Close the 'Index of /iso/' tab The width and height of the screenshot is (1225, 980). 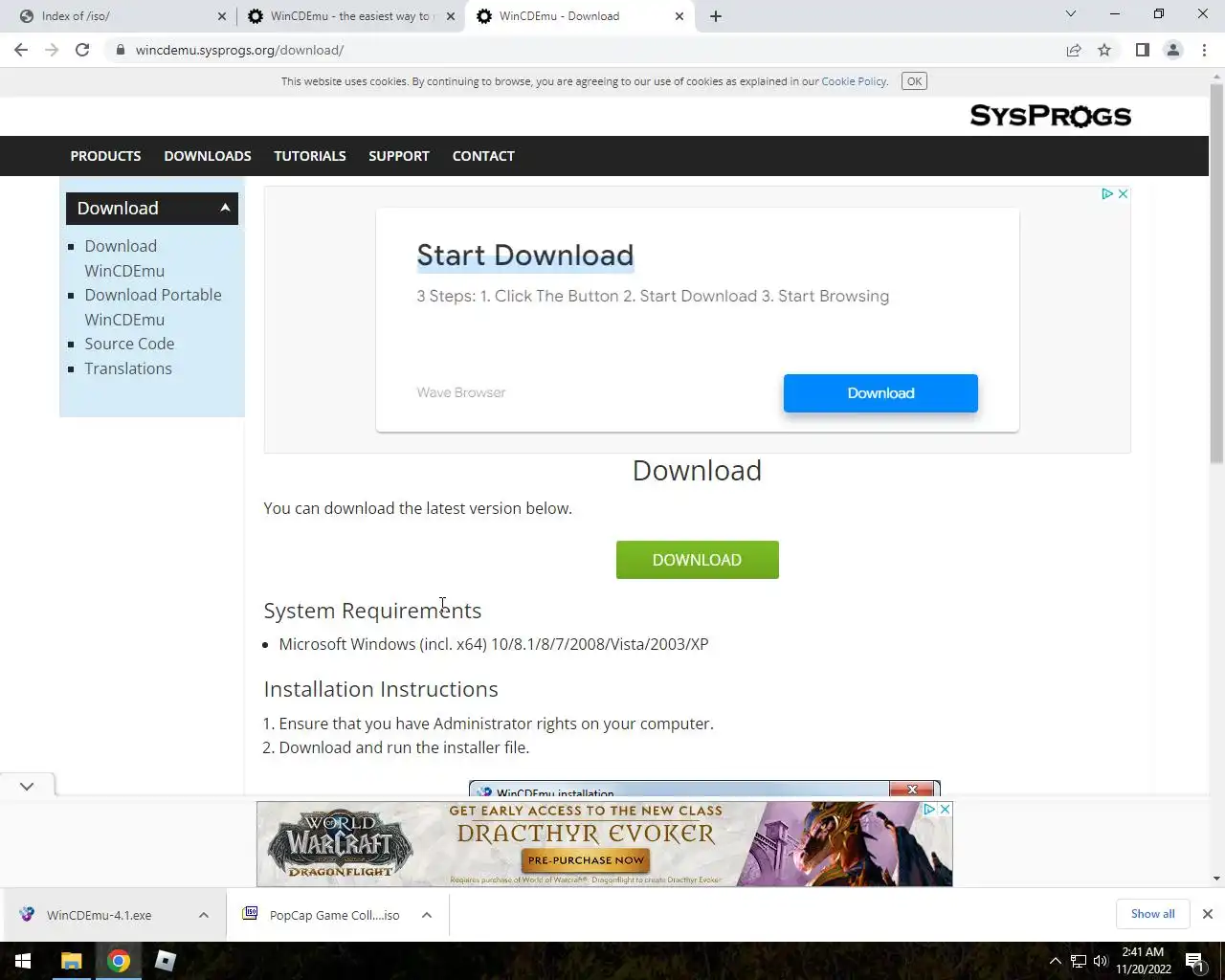point(222,16)
